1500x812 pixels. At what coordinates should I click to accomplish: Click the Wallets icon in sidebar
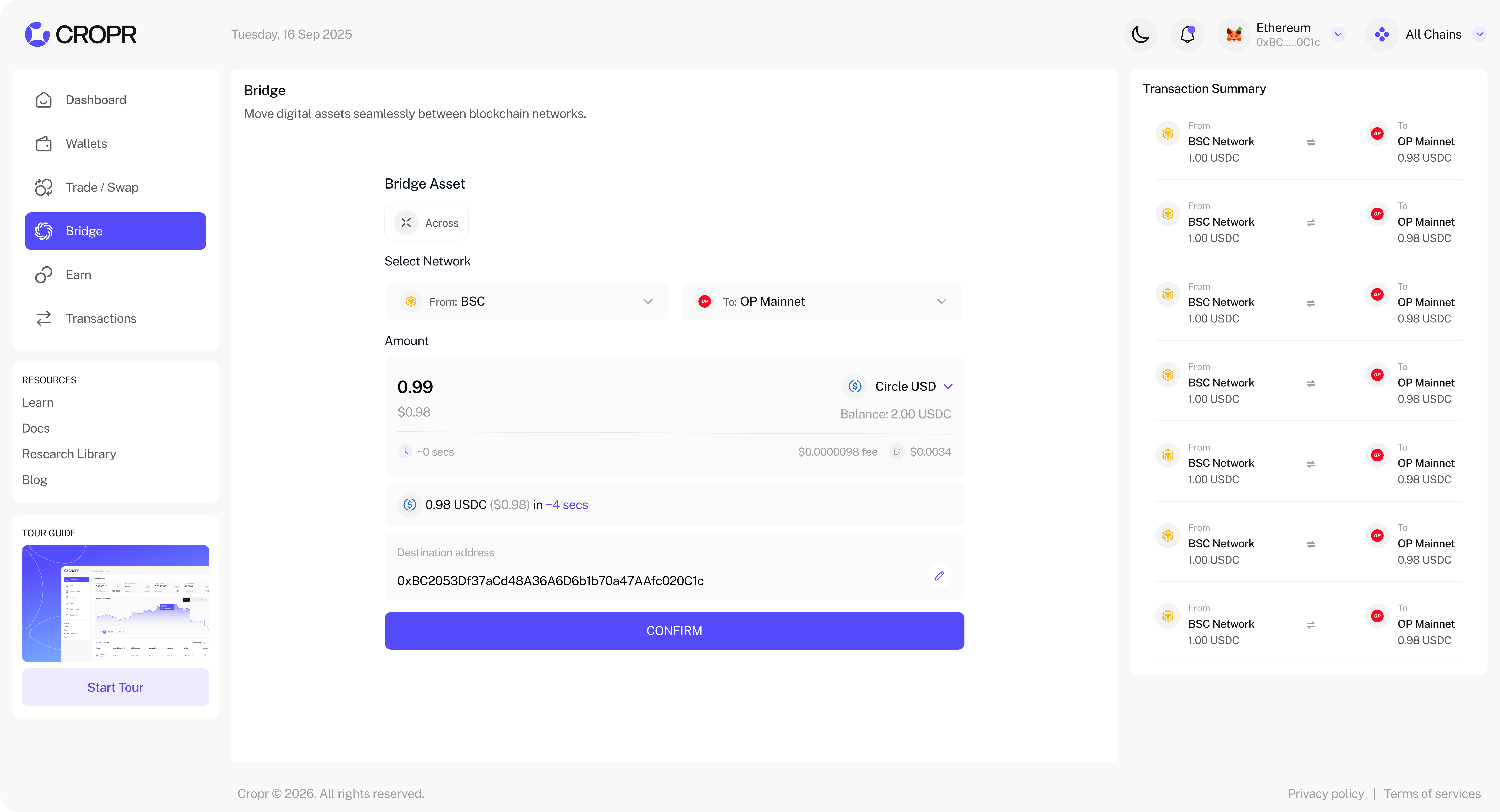click(x=44, y=144)
